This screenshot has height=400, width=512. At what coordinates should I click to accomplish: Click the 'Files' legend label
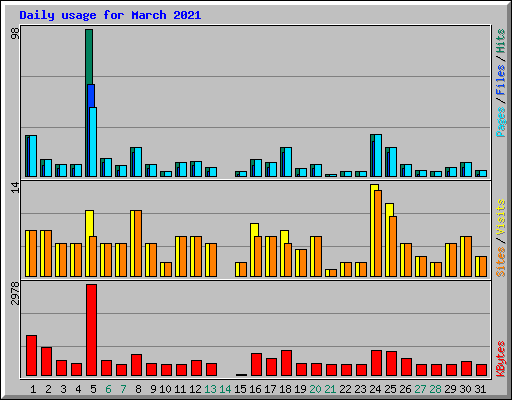pyautogui.click(x=501, y=80)
